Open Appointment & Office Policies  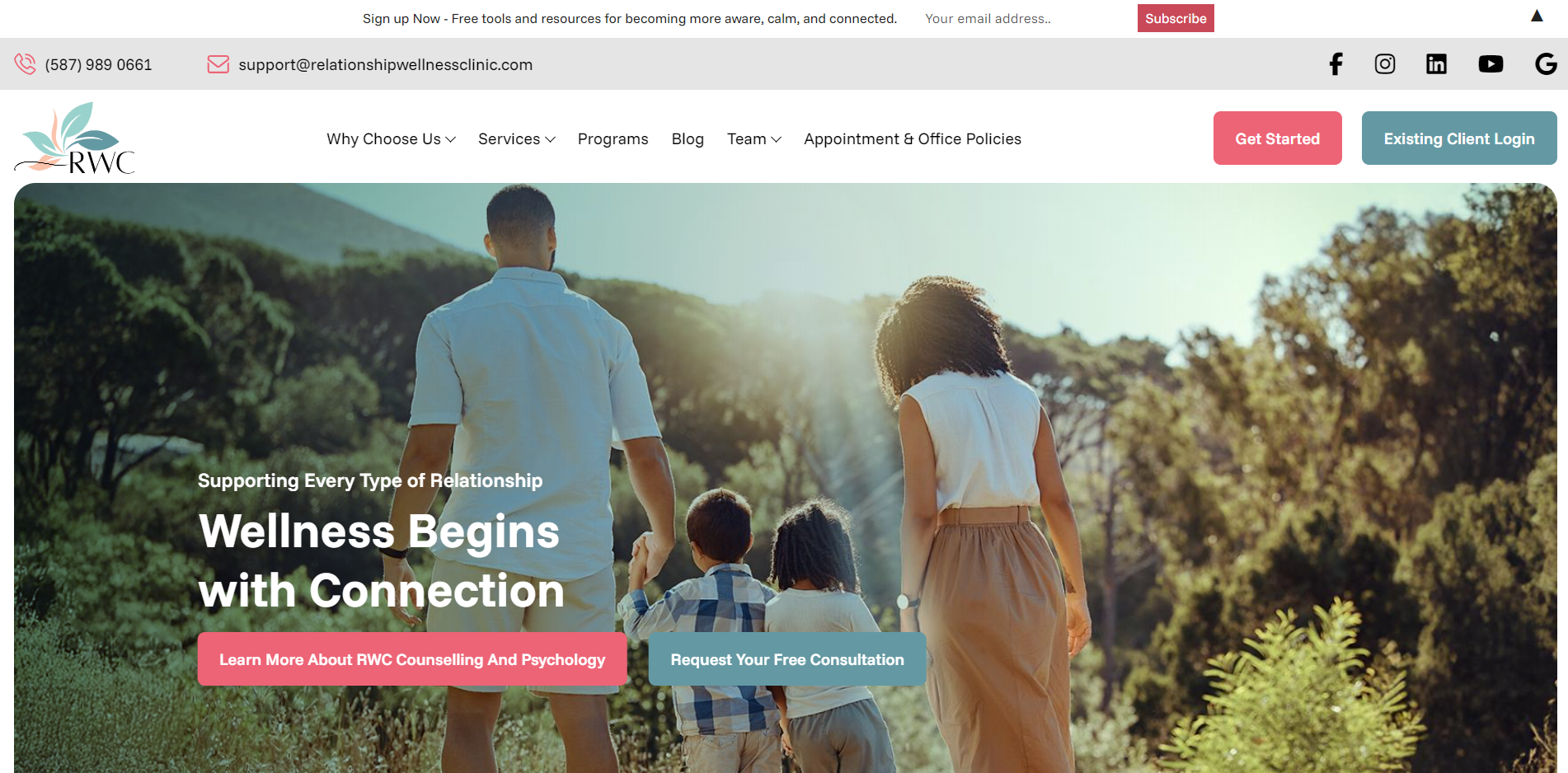(x=913, y=139)
